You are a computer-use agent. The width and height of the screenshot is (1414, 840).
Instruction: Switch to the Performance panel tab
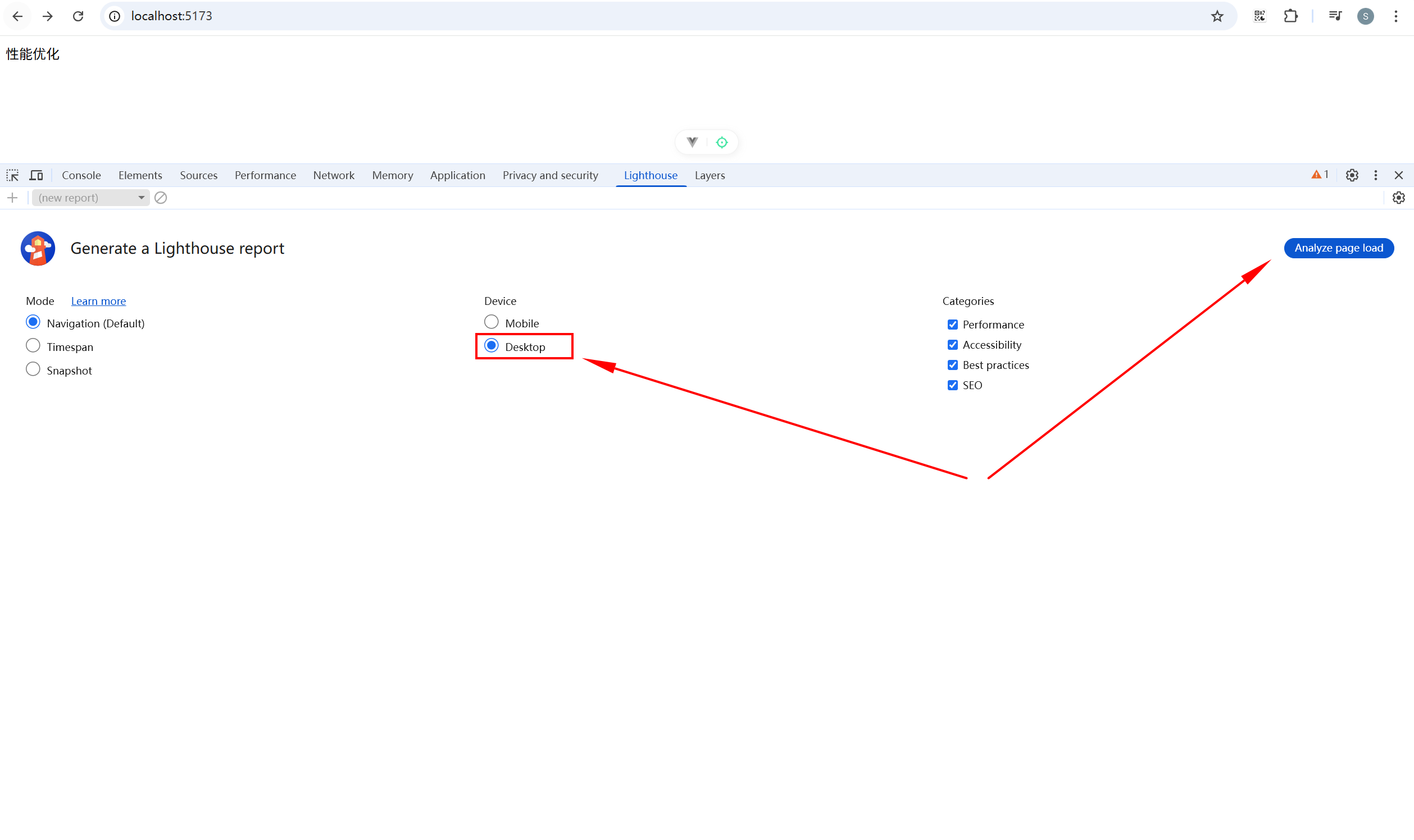point(265,176)
